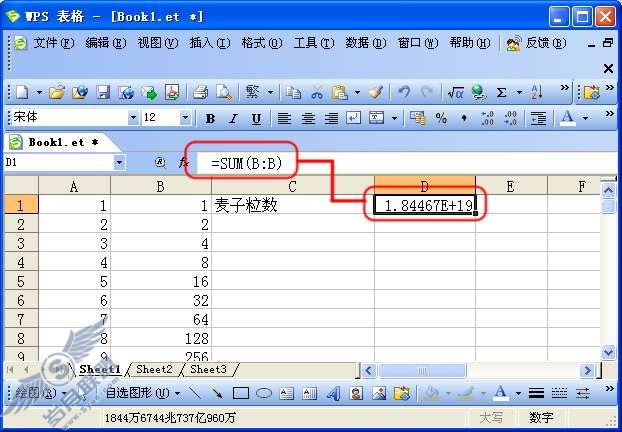Viewport: 622px width, 432px height.
Task: Click the 繁 traditional Chinese conversion icon
Action: pyautogui.click(x=252, y=93)
